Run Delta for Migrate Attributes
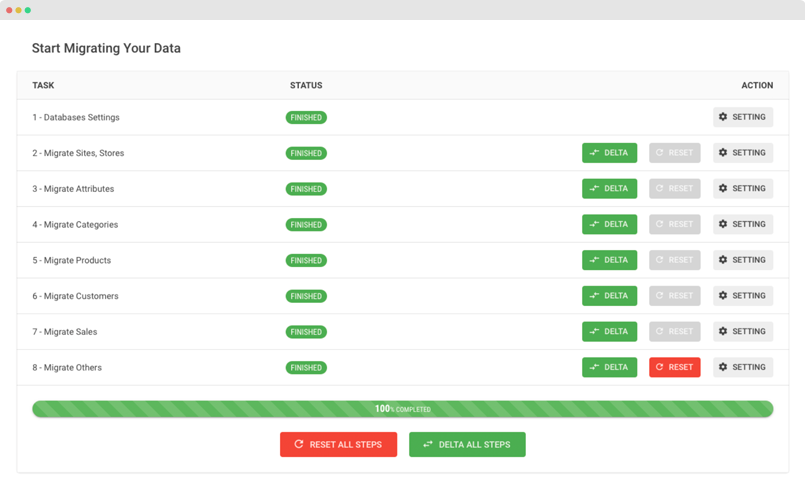Screen dimensions: 805x490 (x=609, y=189)
